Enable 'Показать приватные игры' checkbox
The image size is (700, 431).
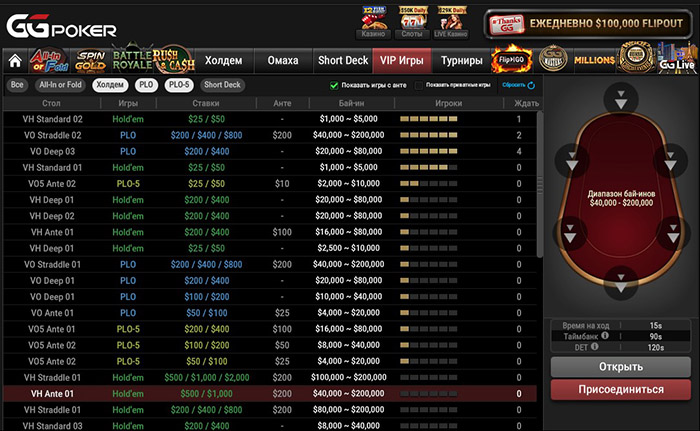pyautogui.click(x=419, y=86)
